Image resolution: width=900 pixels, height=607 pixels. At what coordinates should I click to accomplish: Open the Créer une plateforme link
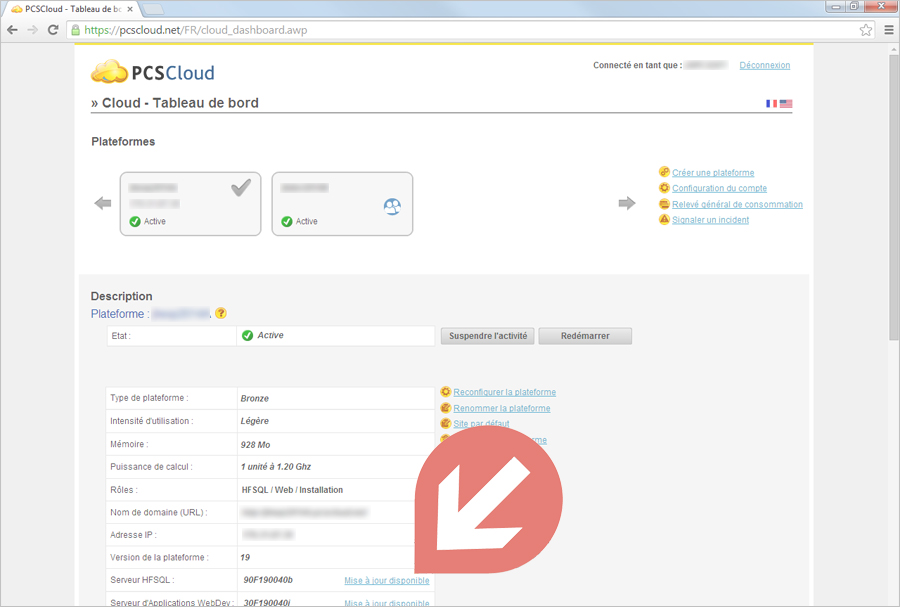(x=713, y=173)
